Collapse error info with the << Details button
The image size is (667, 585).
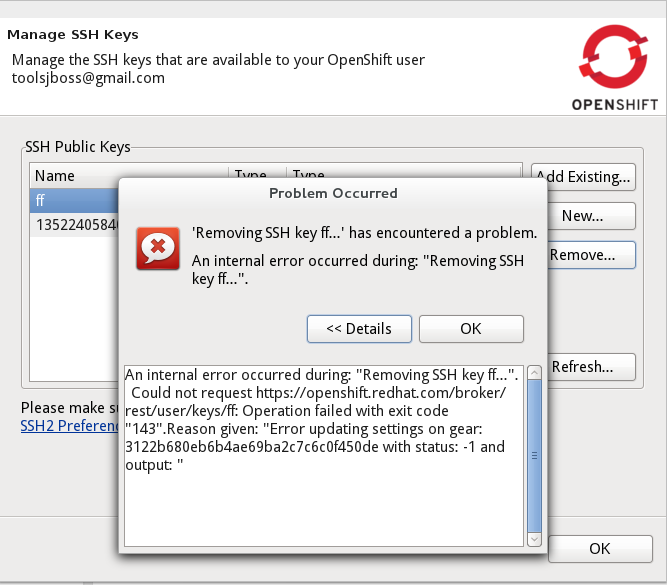point(359,329)
